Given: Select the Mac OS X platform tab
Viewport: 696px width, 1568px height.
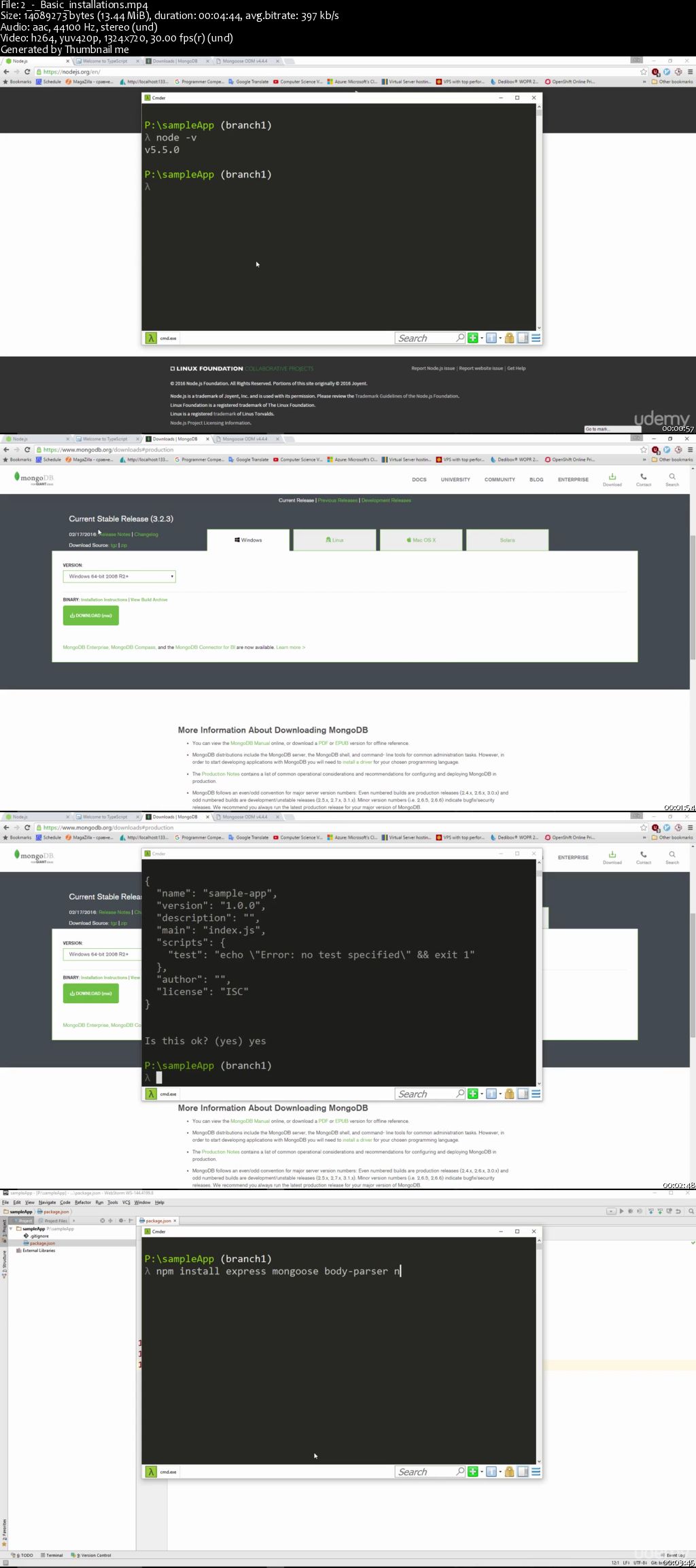Looking at the screenshot, I should 421,540.
